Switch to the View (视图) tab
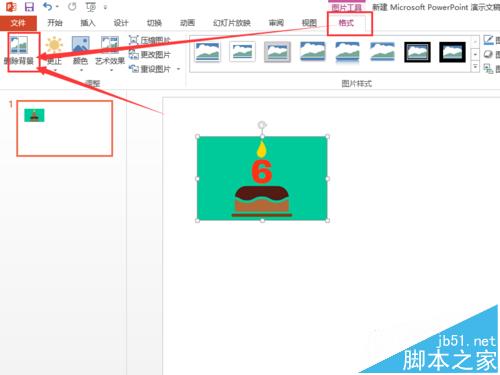 coord(309,23)
